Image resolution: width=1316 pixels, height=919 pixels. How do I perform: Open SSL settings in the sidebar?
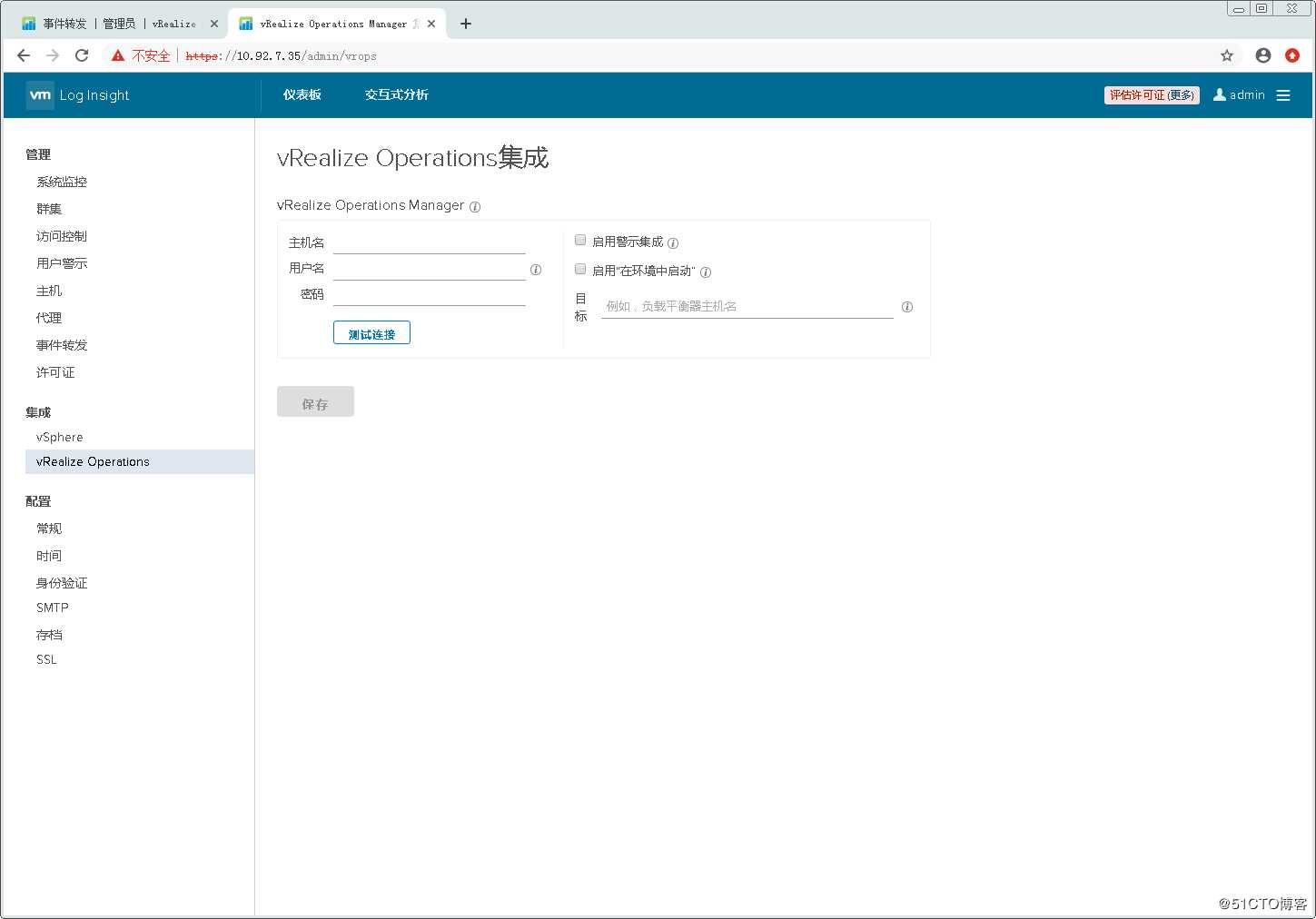(x=46, y=659)
